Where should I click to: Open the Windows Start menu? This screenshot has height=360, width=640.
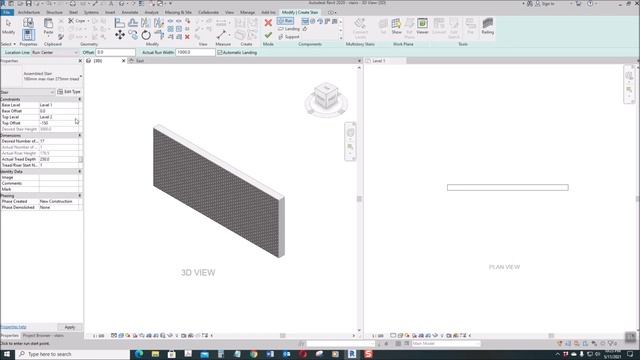tap(7, 354)
